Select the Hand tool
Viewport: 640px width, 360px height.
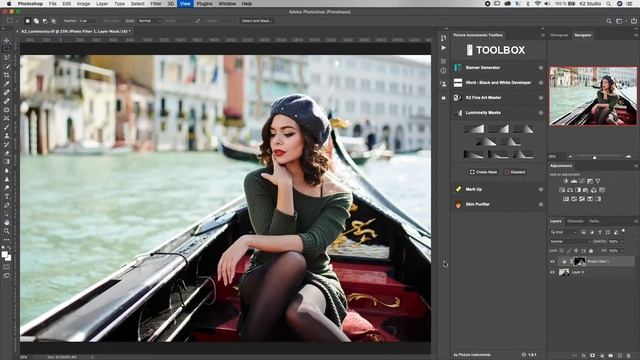[x=7, y=222]
